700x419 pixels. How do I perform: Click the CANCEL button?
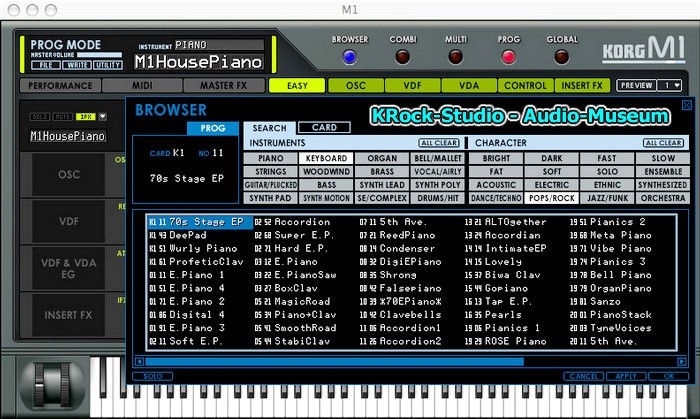coord(583,376)
